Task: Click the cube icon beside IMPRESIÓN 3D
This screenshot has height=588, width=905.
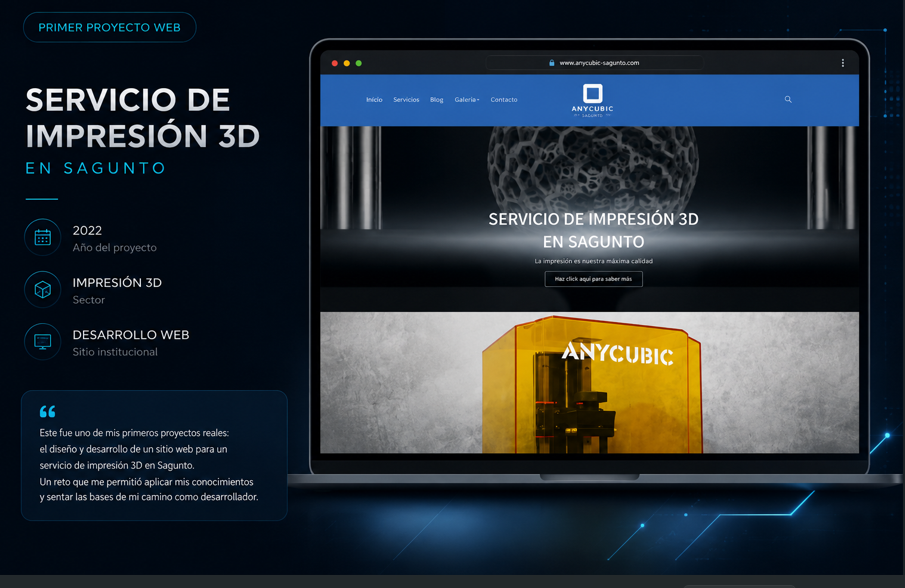Action: [x=43, y=290]
